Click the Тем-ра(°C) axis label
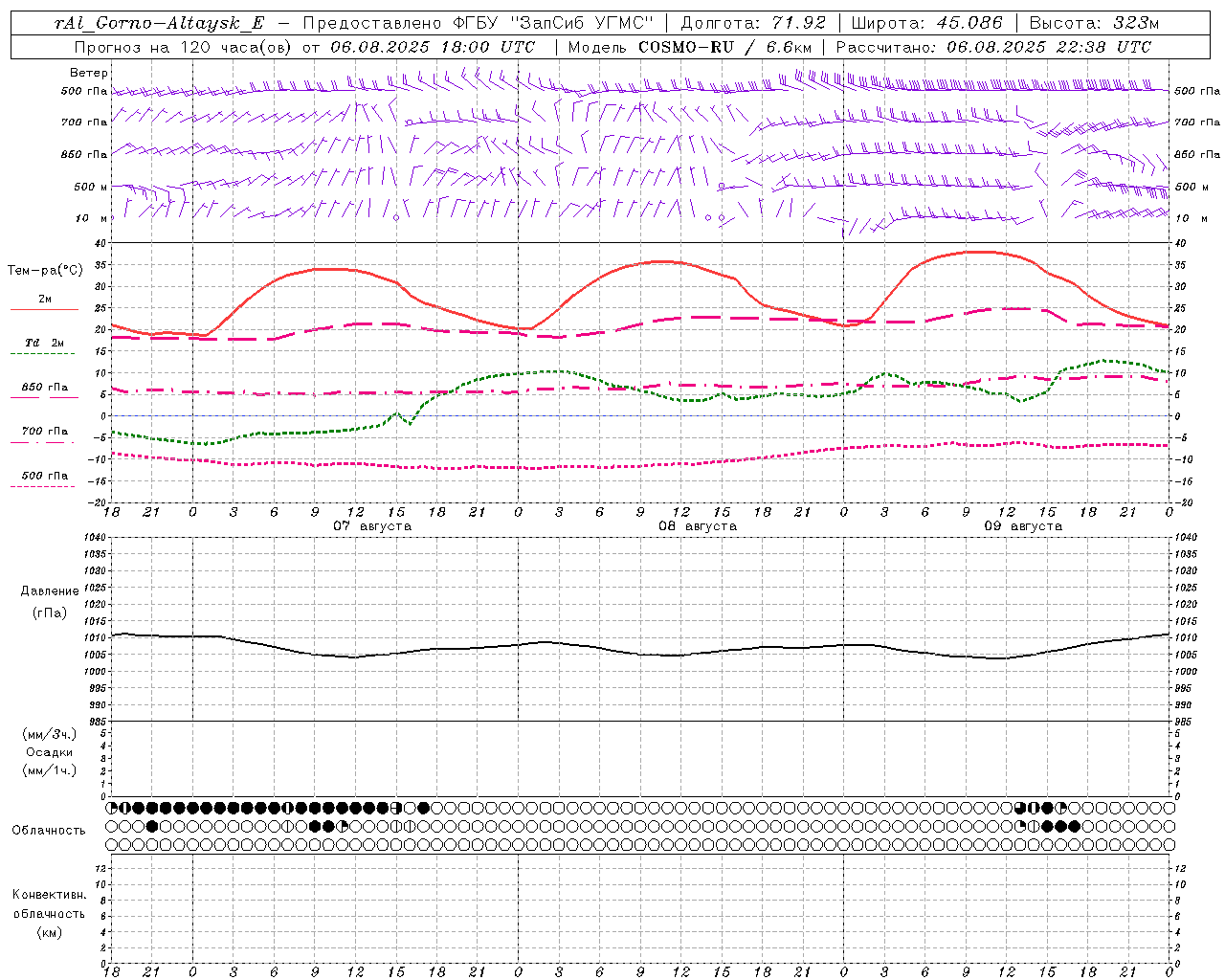This screenshot has height=980, width=1225. point(45,271)
